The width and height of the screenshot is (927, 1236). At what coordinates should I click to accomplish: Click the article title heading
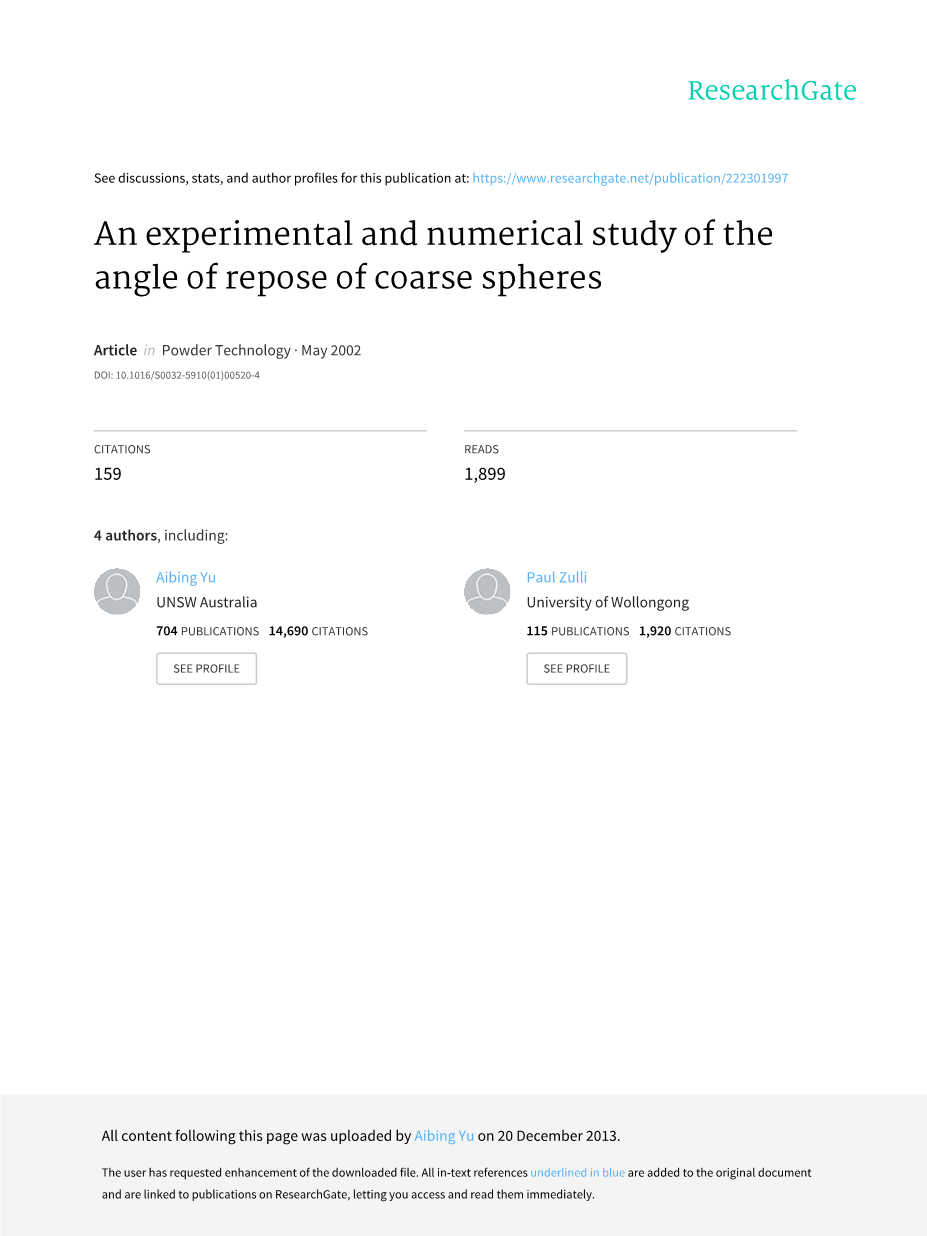[433, 255]
